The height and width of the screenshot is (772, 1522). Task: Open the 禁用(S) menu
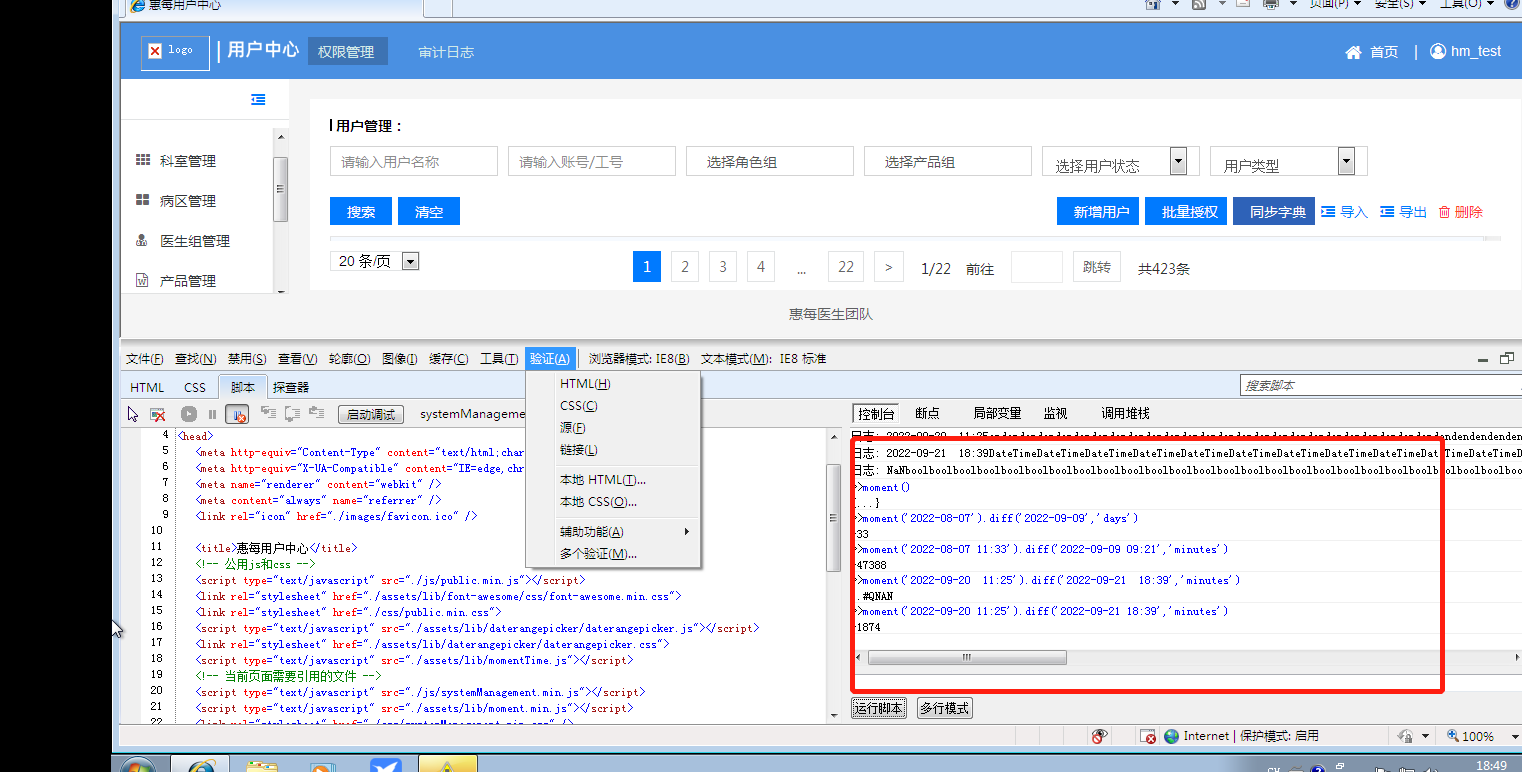246,359
